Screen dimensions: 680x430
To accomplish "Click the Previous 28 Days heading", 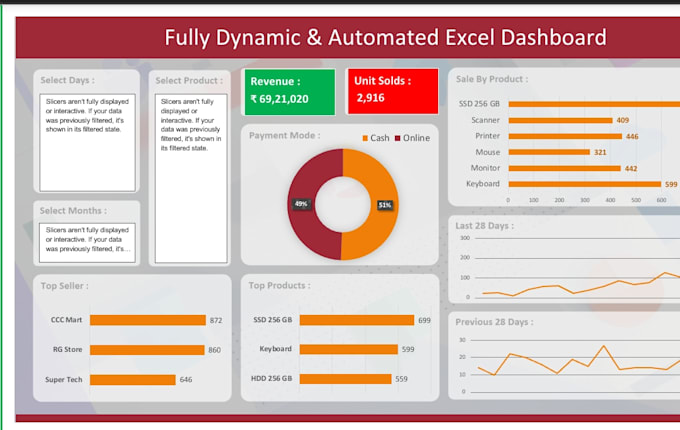I will coord(494,322).
